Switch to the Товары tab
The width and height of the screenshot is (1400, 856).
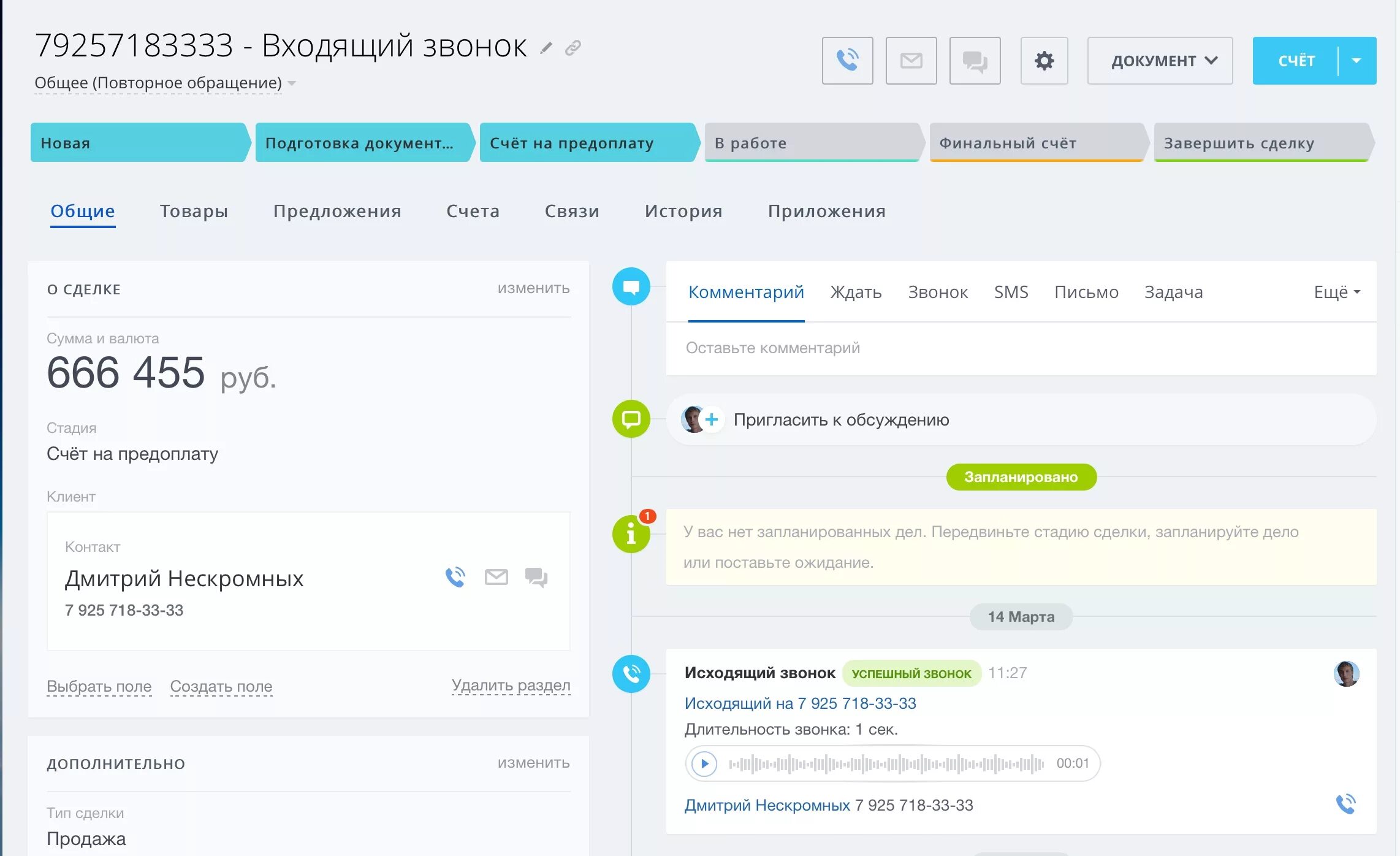pyautogui.click(x=194, y=211)
